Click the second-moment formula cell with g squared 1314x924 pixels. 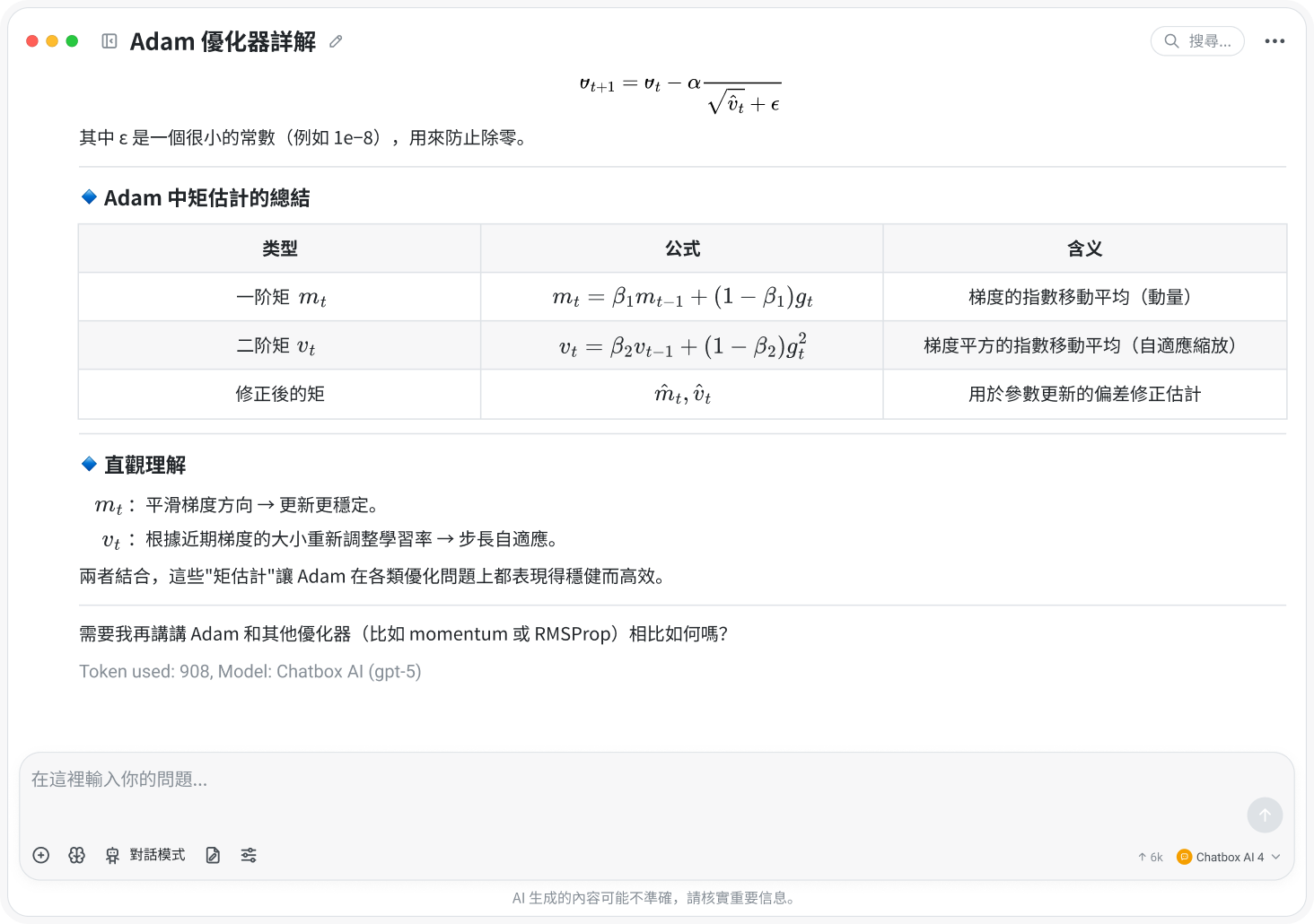coord(682,345)
